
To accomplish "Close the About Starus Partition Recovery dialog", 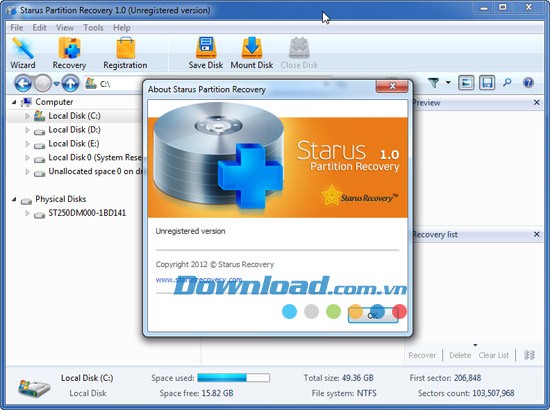I will click(x=392, y=86).
